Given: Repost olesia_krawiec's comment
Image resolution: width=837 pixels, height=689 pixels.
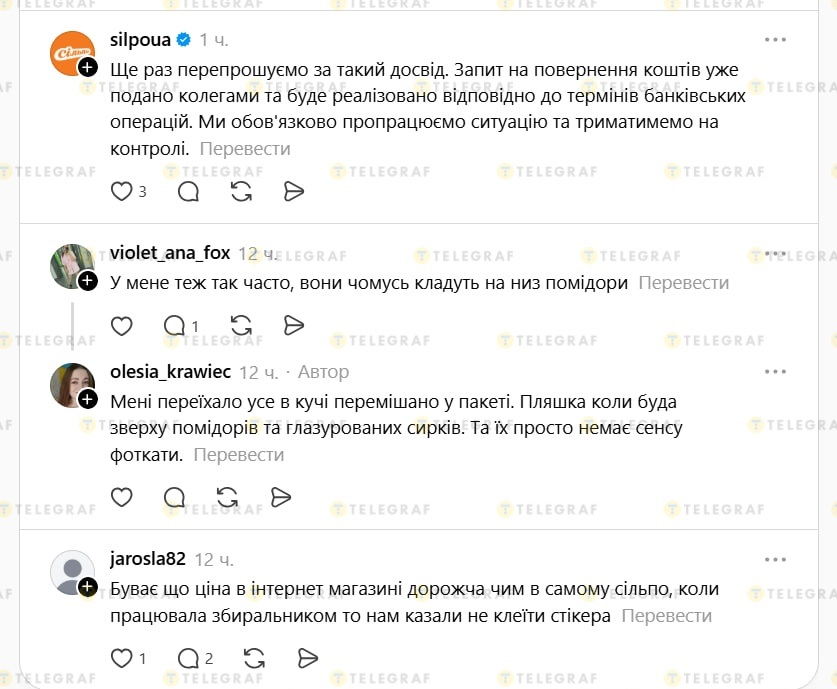Looking at the screenshot, I should point(228,496).
